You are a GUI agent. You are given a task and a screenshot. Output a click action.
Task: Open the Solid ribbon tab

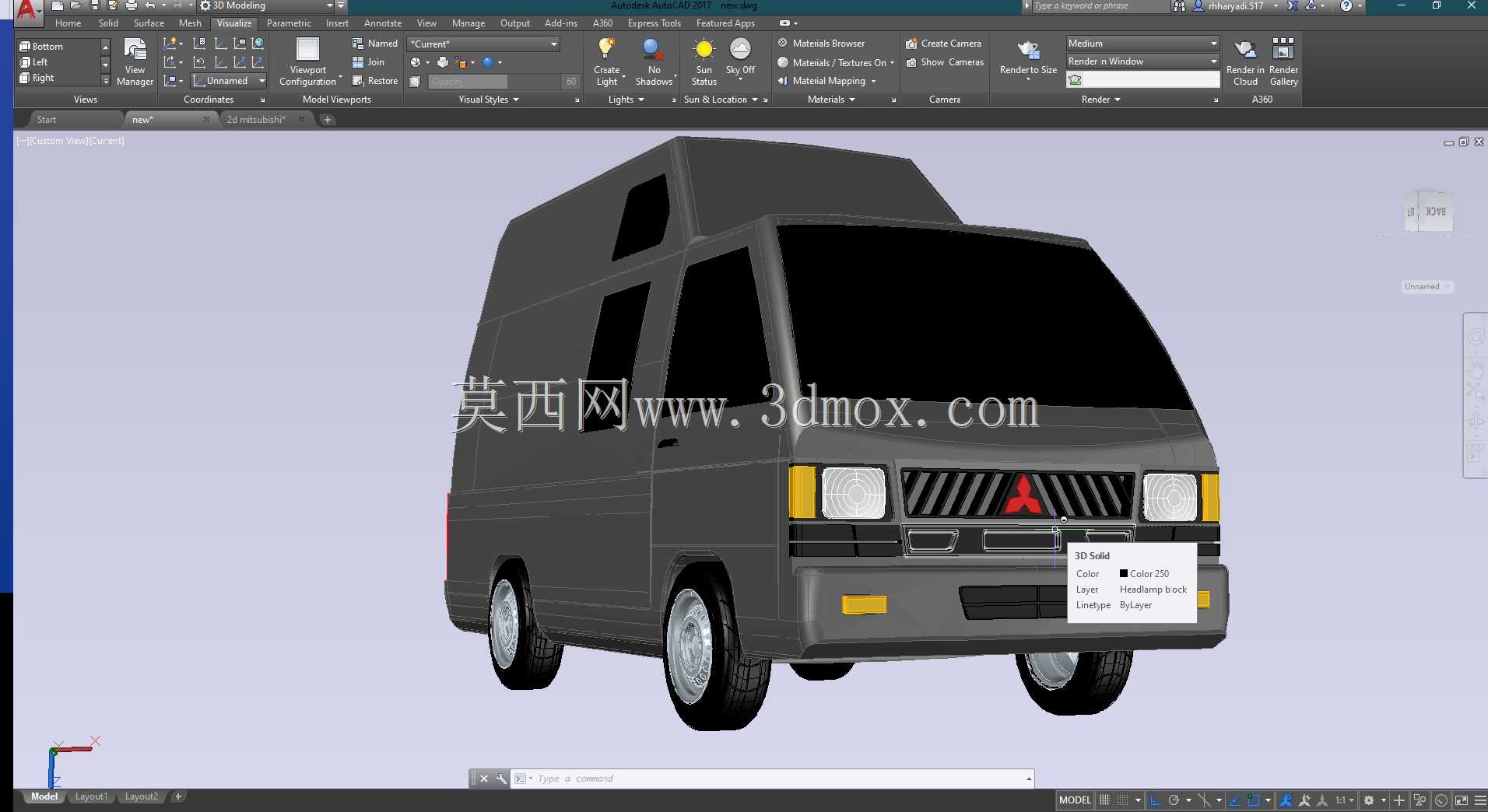pyautogui.click(x=108, y=23)
